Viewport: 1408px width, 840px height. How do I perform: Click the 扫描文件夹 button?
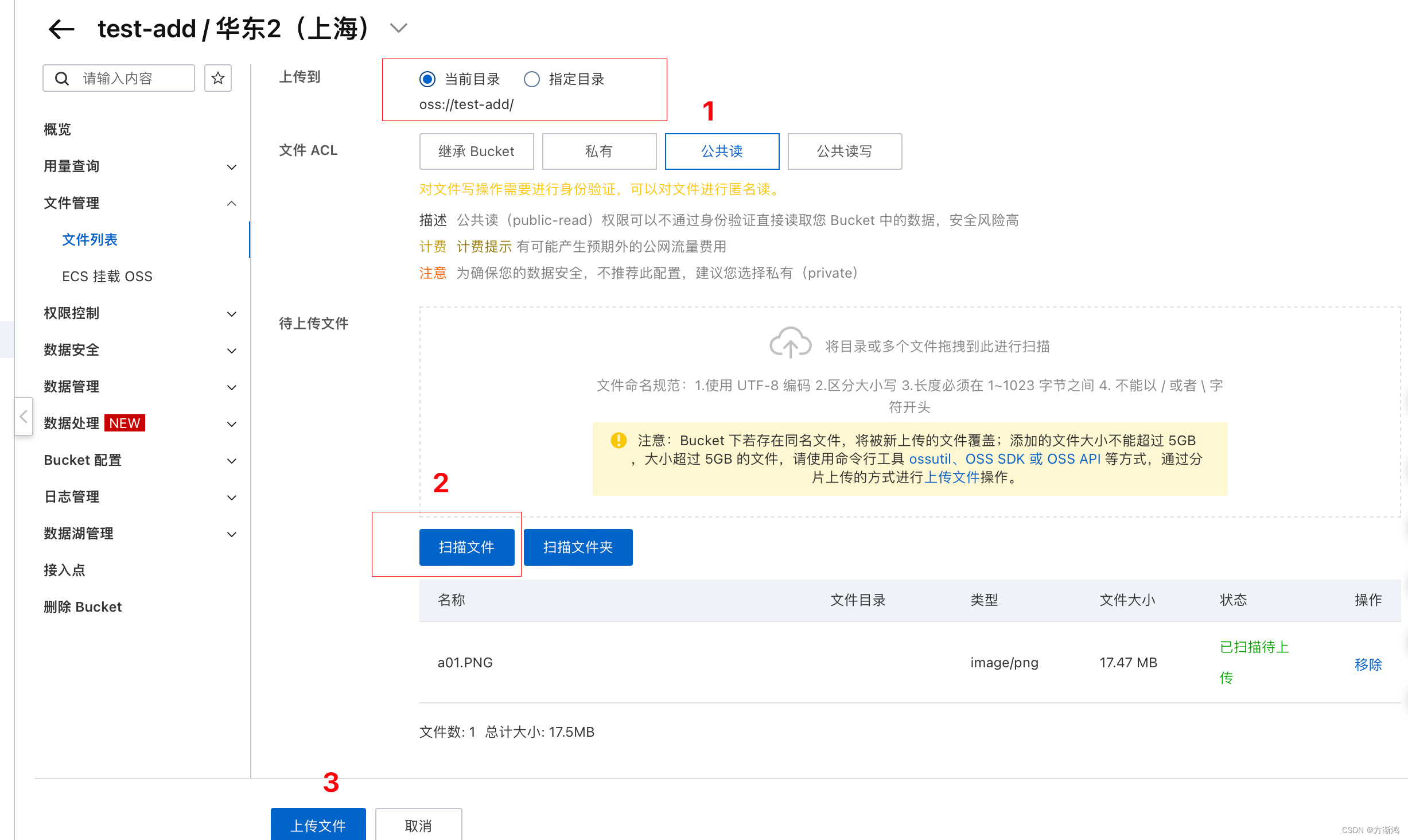click(578, 547)
